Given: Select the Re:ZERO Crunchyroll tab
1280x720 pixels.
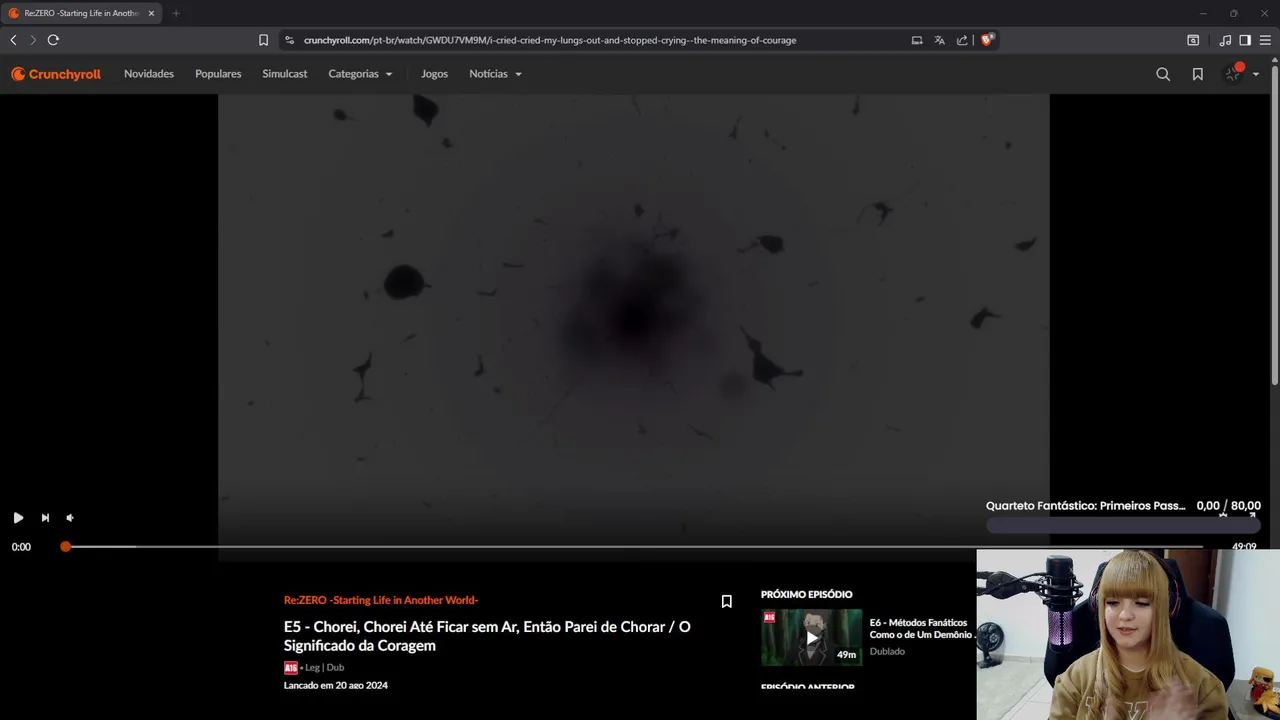Looking at the screenshot, I should 80,13.
